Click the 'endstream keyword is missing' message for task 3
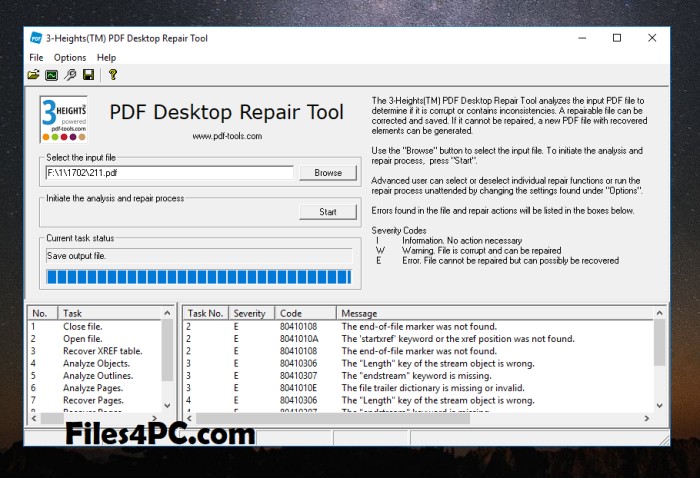Image resolution: width=700 pixels, height=478 pixels. 416,376
